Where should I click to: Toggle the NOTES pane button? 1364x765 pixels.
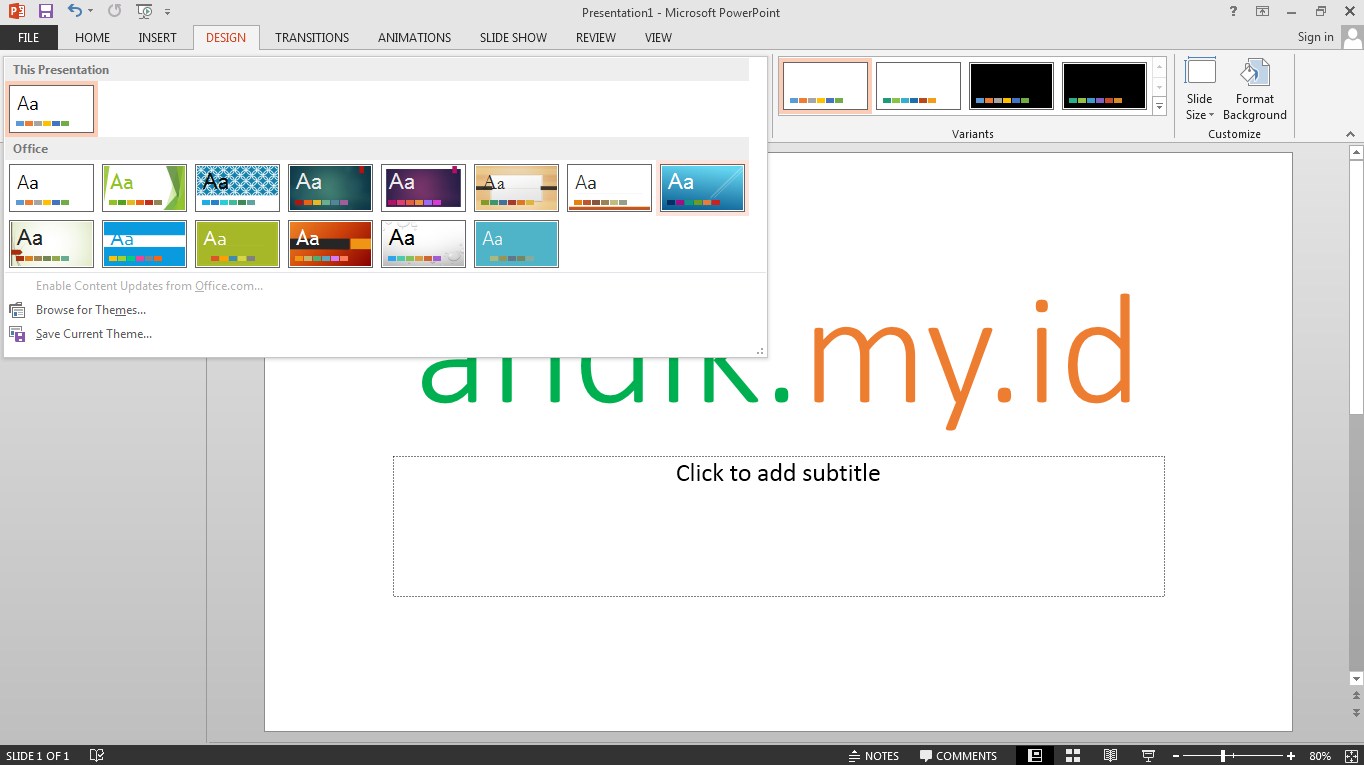coord(873,755)
